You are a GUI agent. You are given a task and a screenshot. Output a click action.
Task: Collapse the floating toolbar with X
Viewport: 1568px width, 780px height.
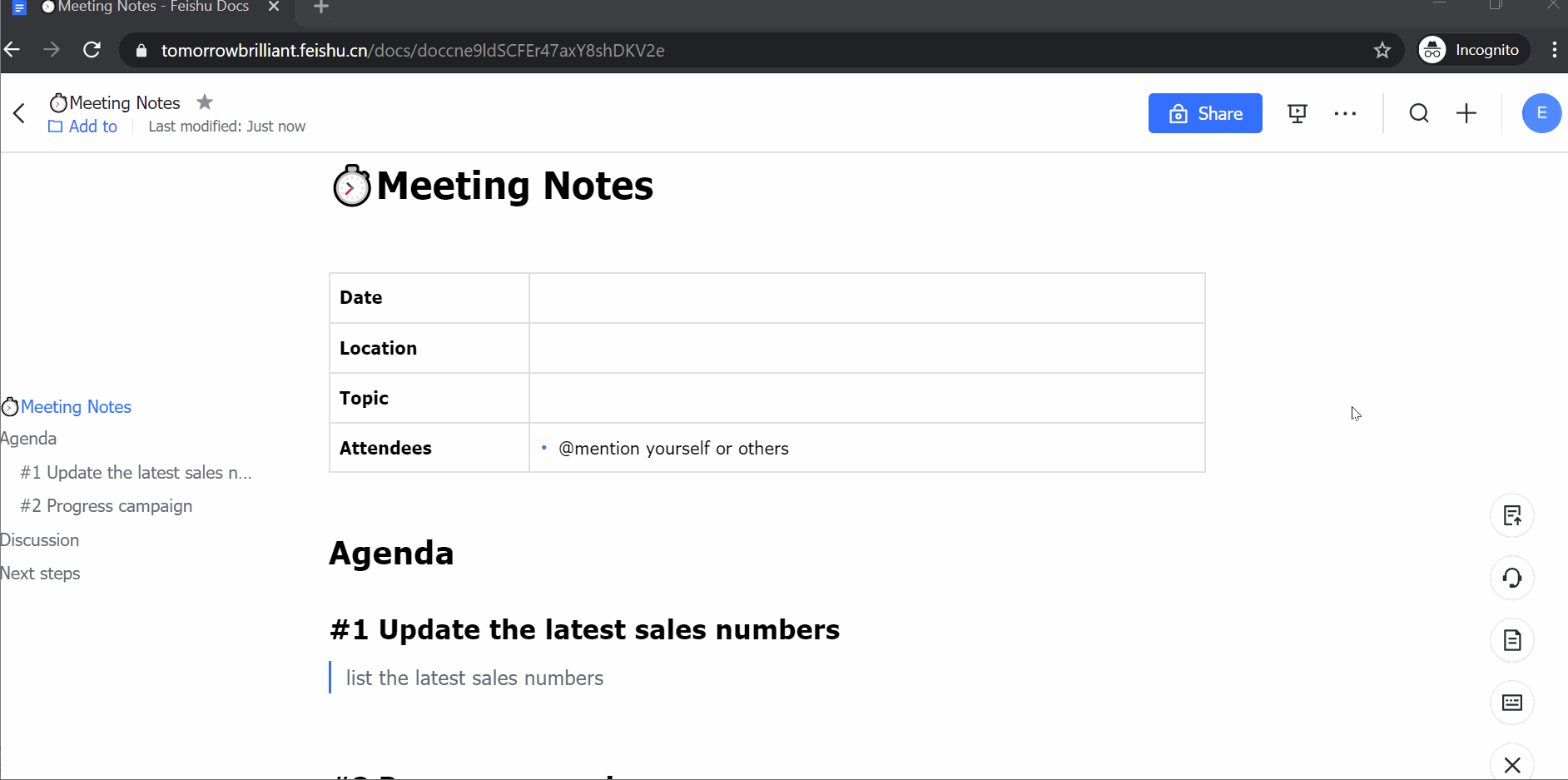coord(1512,764)
